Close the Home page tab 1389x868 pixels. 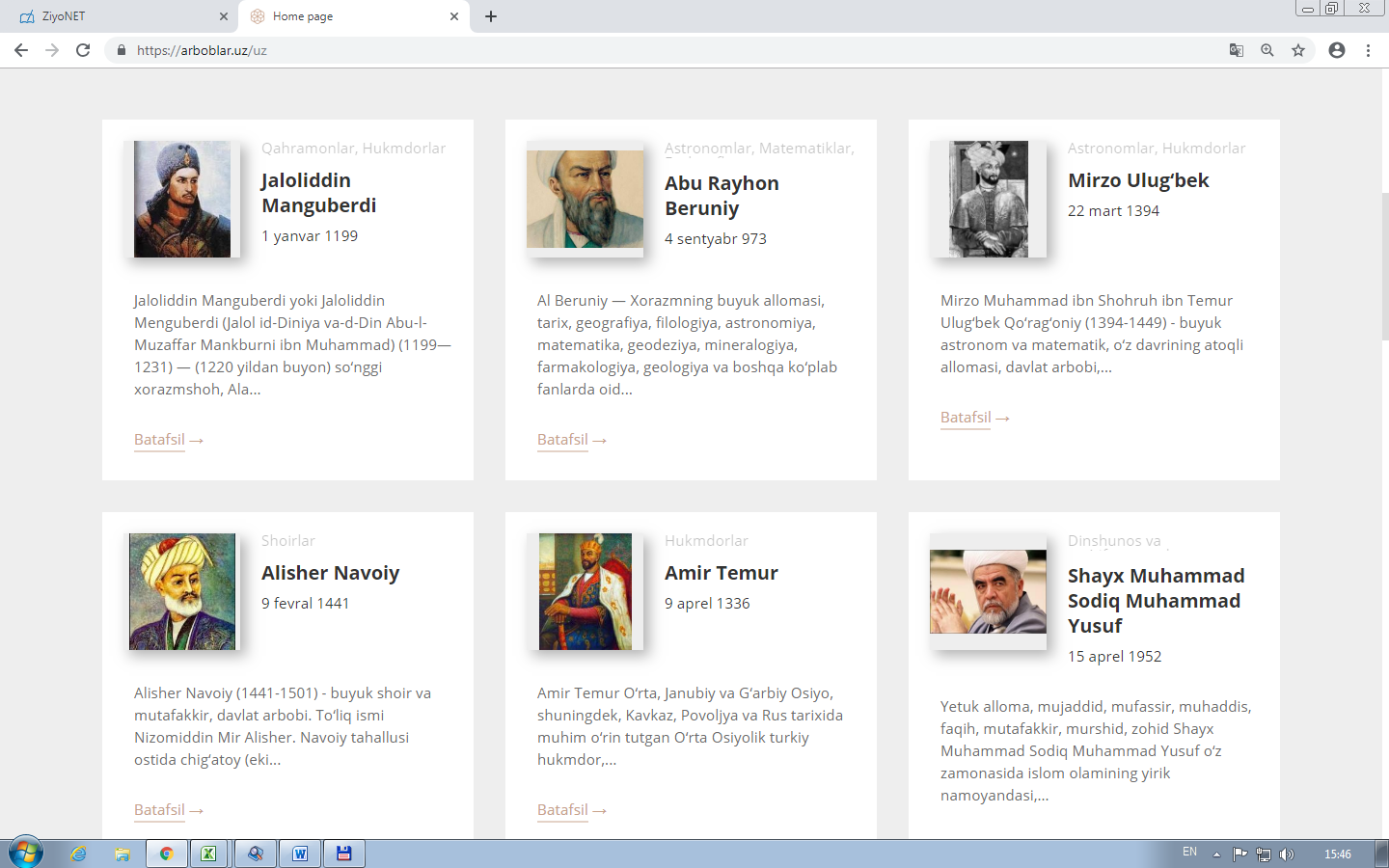tap(454, 16)
